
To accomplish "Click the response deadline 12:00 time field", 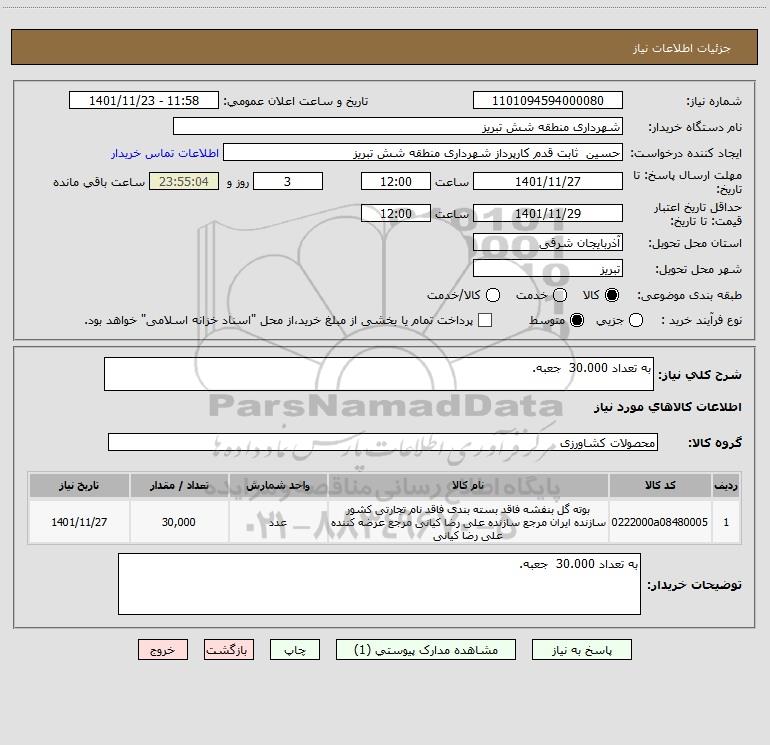I will point(396,181).
